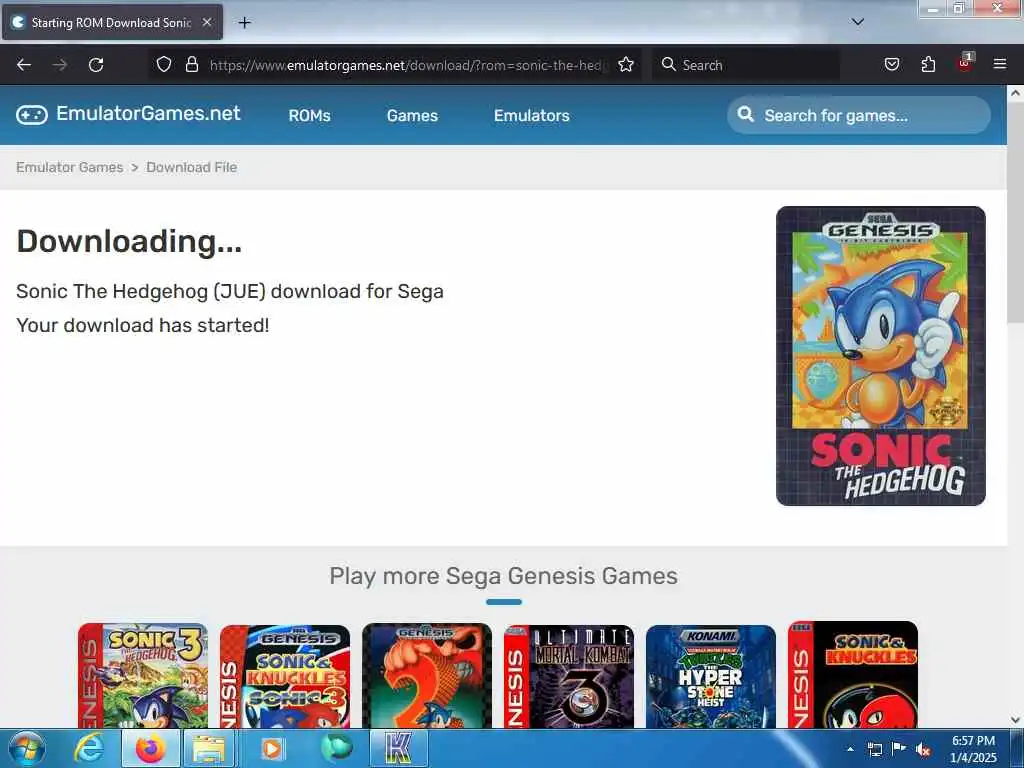Open the Sonic 3 game thumbnail
The height and width of the screenshot is (768, 1024).
(143, 675)
